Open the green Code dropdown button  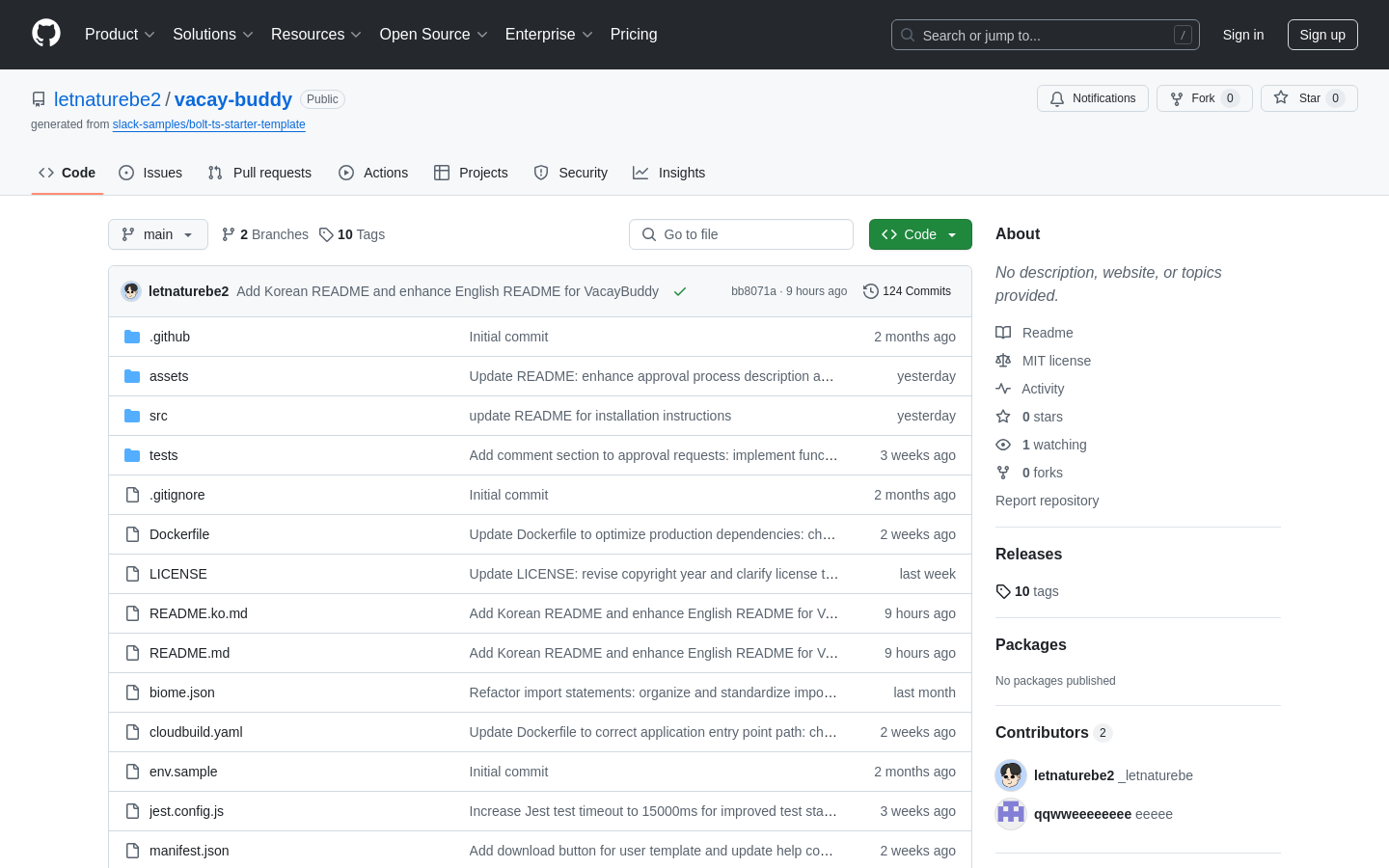click(x=920, y=234)
